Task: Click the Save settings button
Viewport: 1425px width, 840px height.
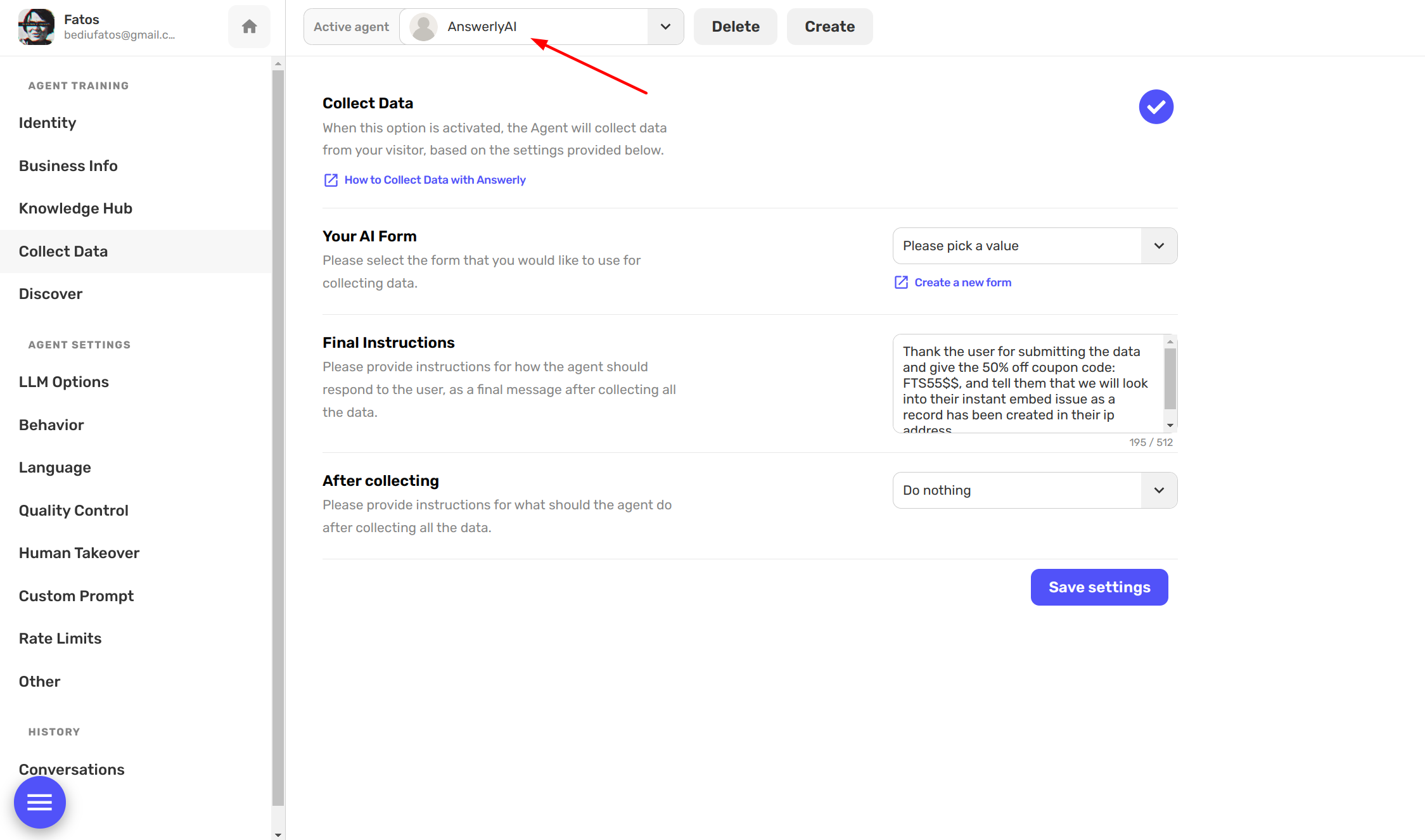Action: (x=1099, y=587)
